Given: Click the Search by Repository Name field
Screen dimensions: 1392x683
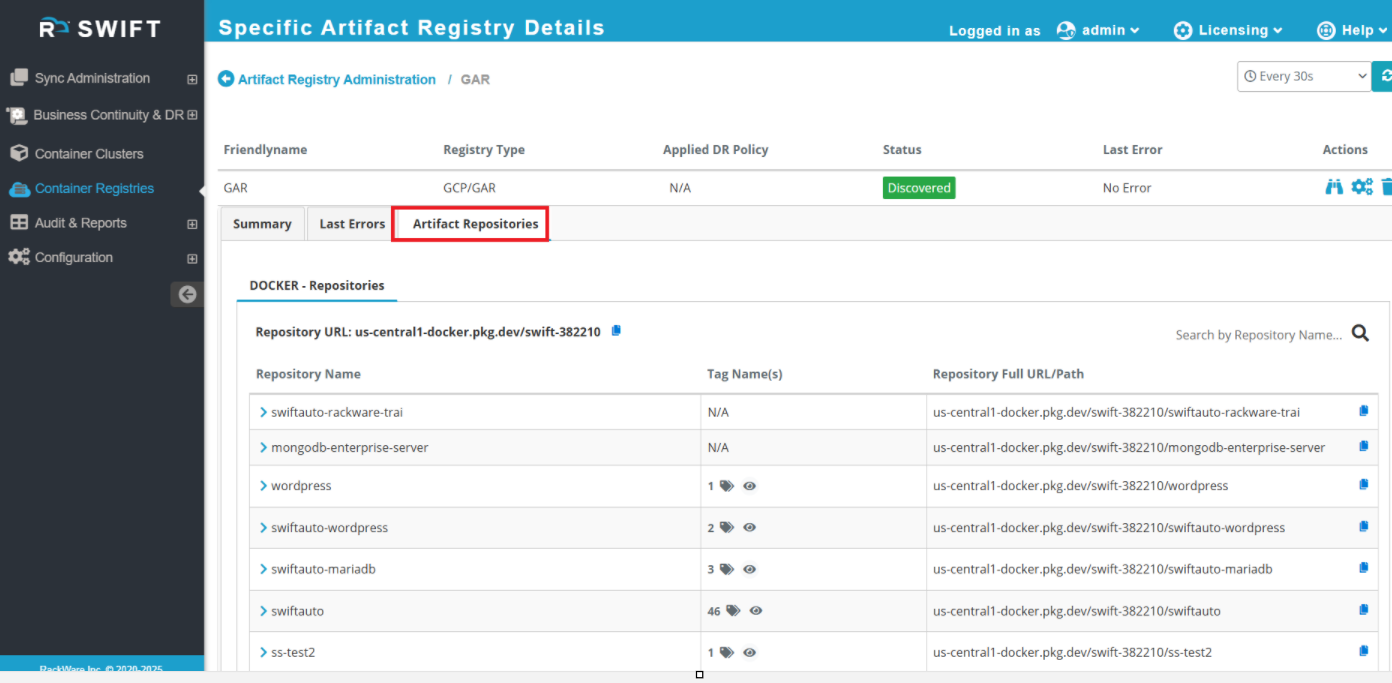Looking at the screenshot, I should tap(1258, 335).
